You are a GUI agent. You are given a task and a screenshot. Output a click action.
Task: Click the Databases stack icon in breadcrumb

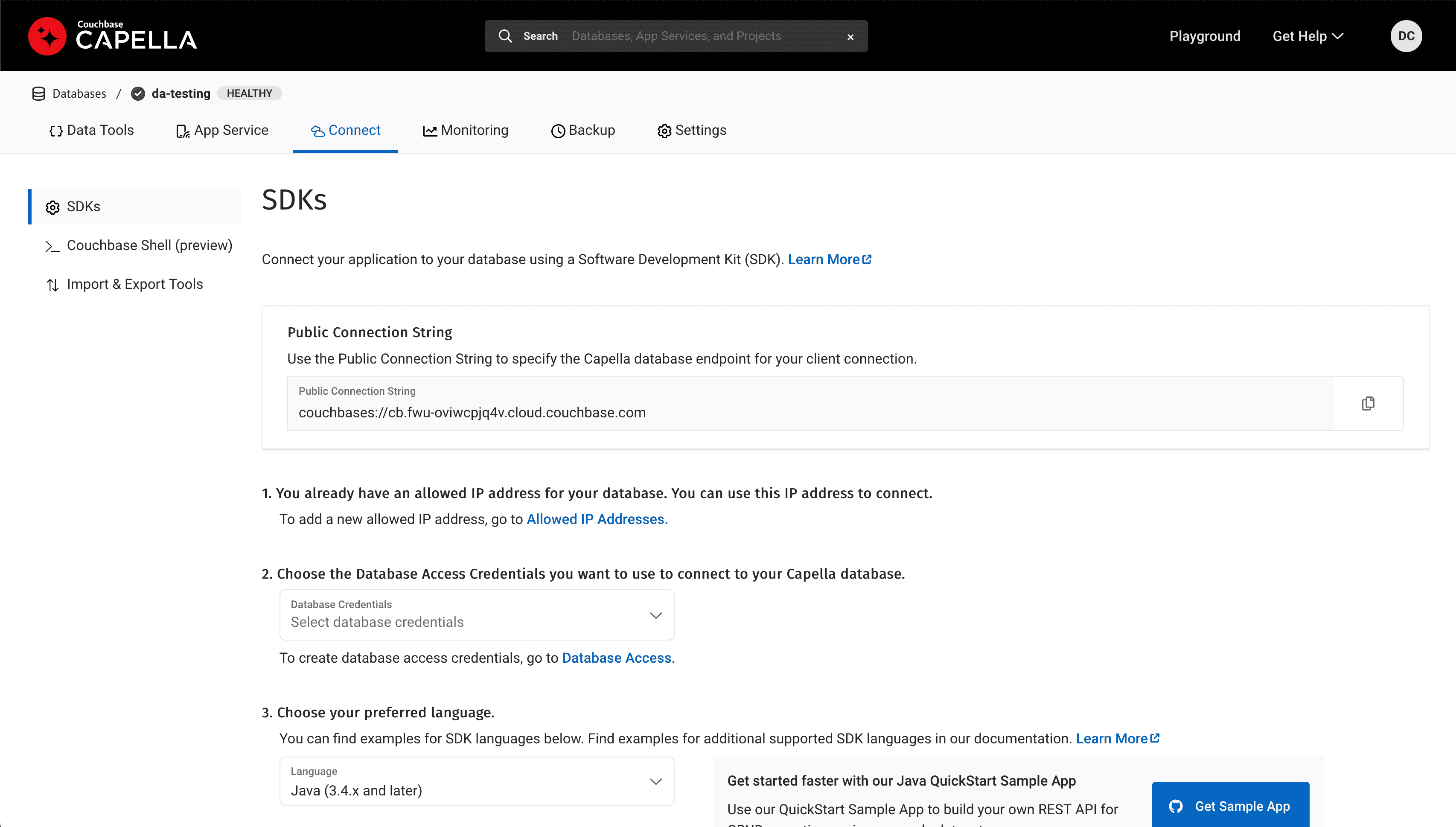(38, 94)
